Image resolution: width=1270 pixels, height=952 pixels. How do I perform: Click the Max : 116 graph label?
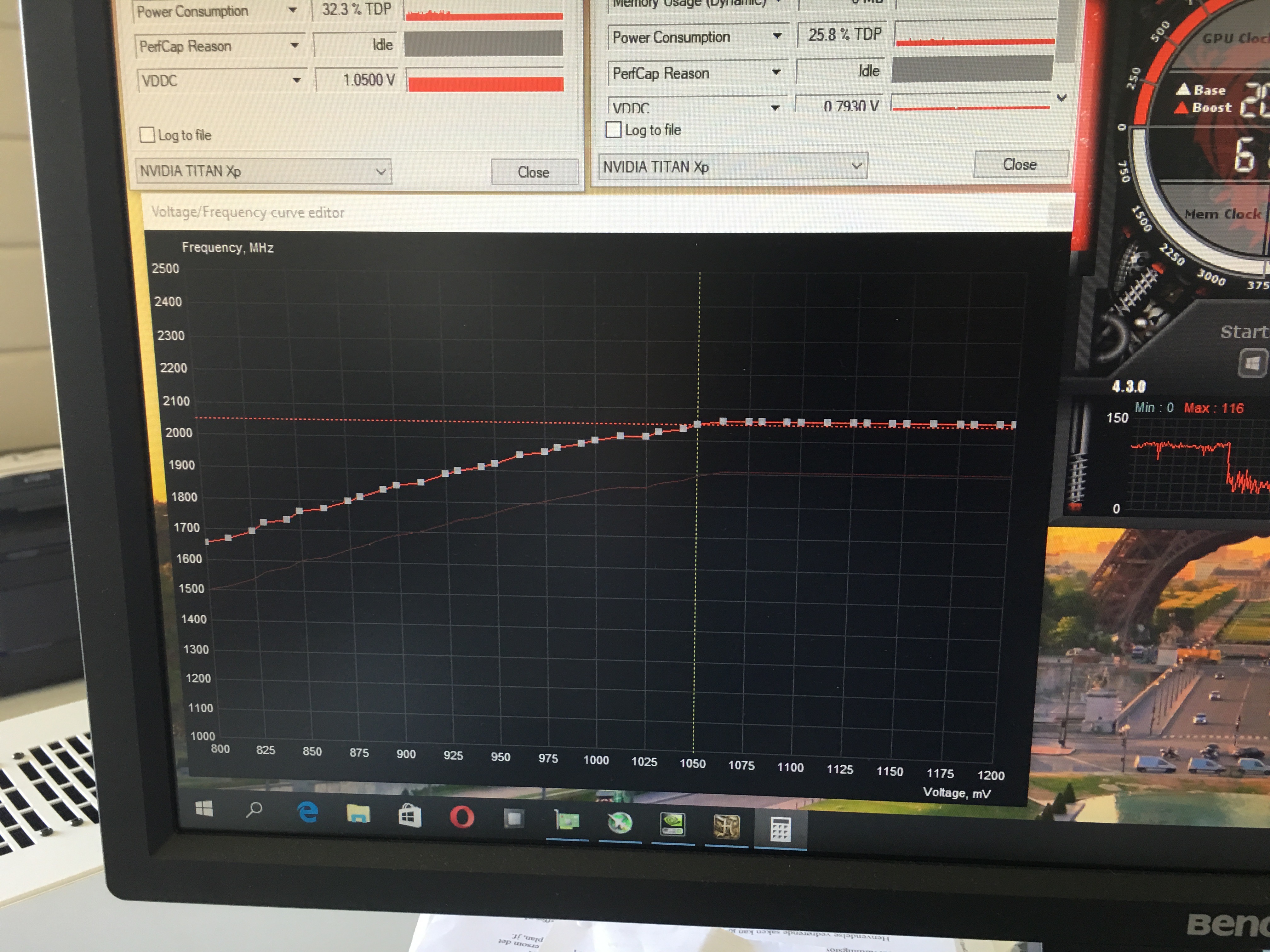click(x=1214, y=408)
